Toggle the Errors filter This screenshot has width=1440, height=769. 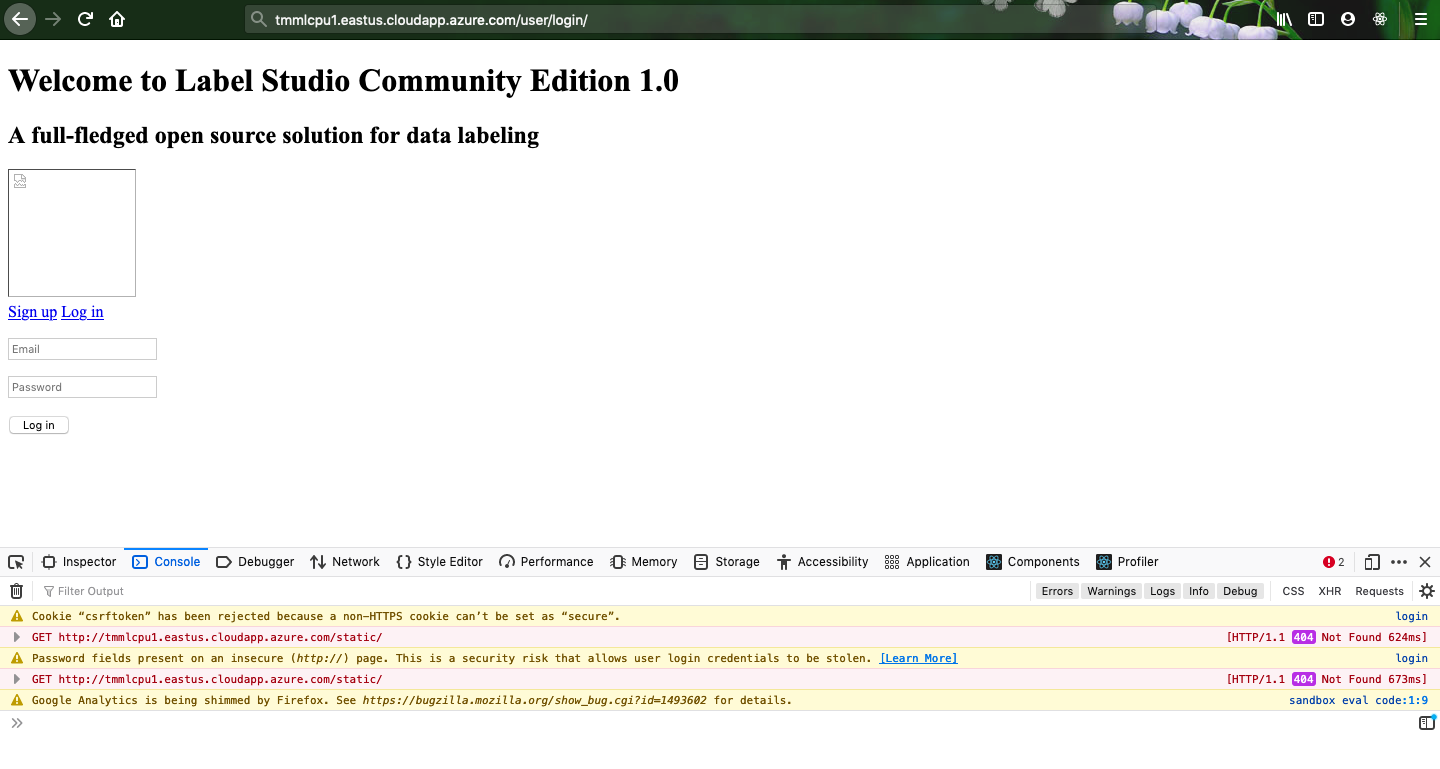[1057, 591]
